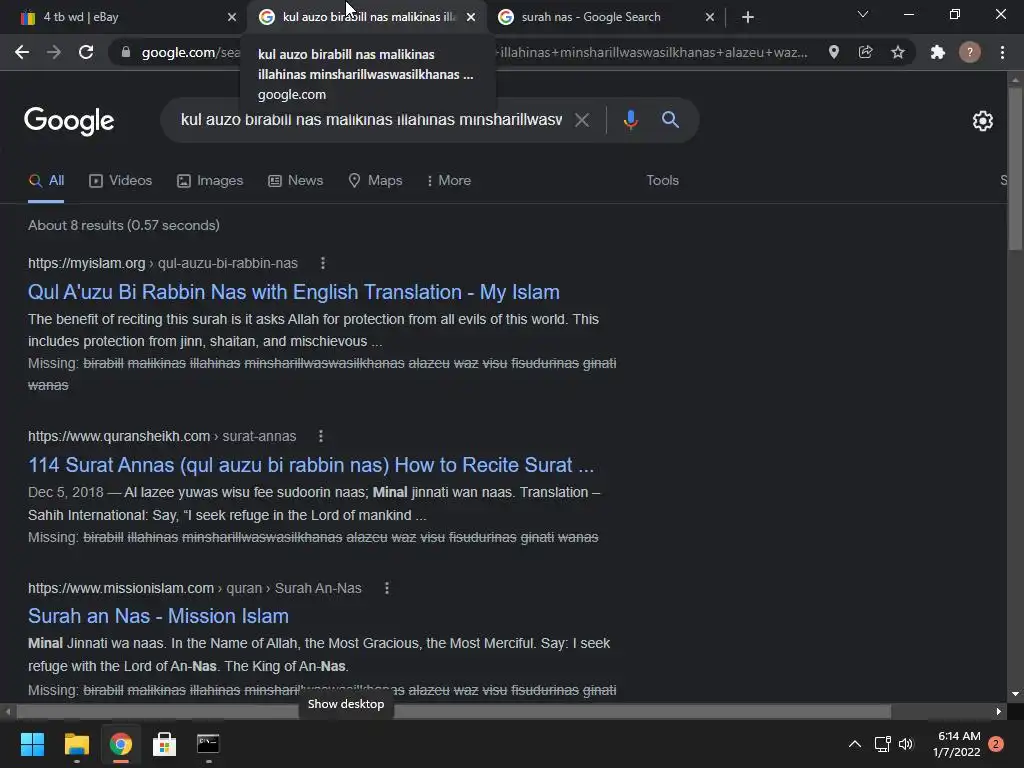The image size is (1024, 768).
Task: Switch to Images results
Action: click(210, 180)
